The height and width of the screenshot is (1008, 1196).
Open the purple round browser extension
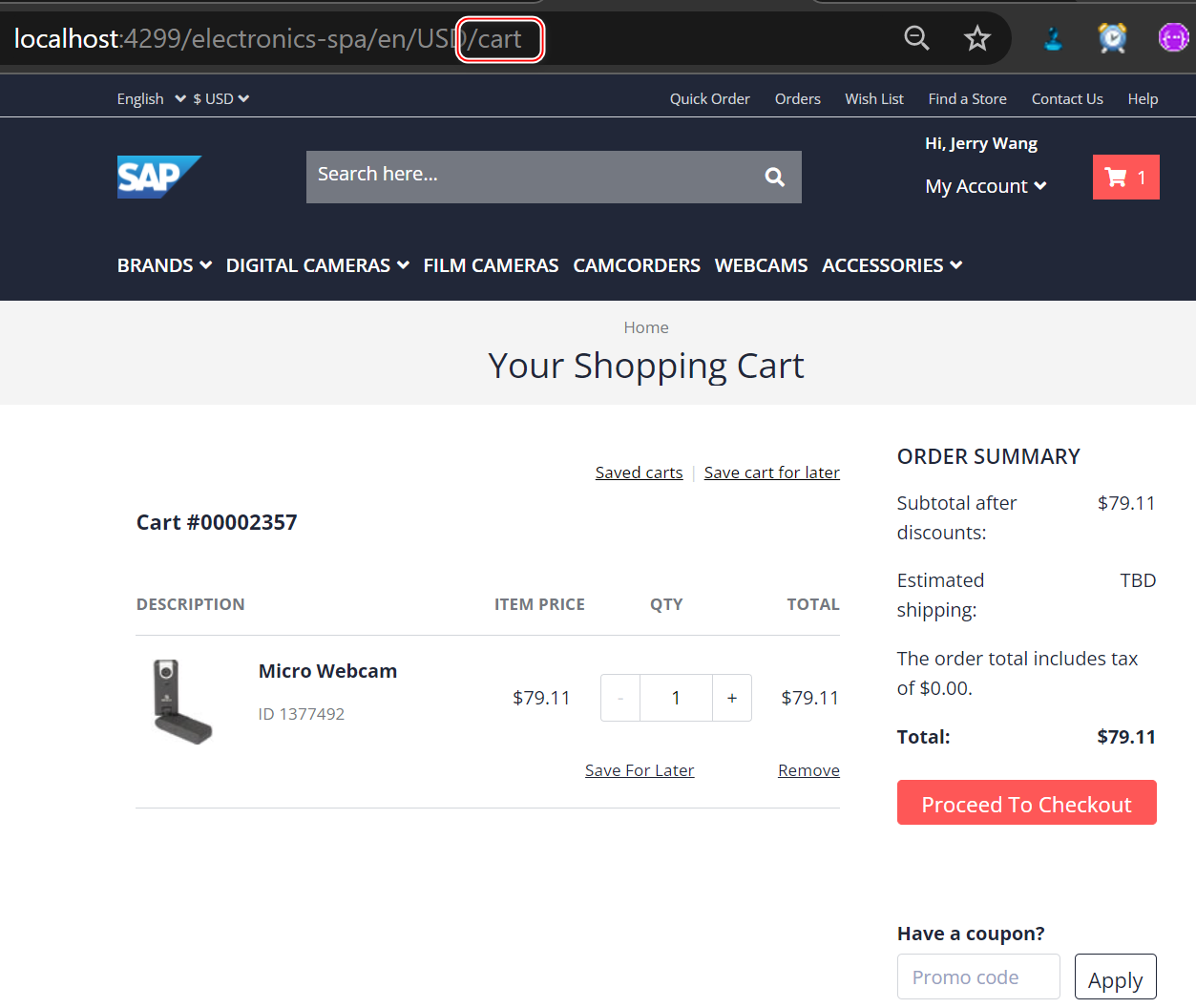tap(1173, 38)
